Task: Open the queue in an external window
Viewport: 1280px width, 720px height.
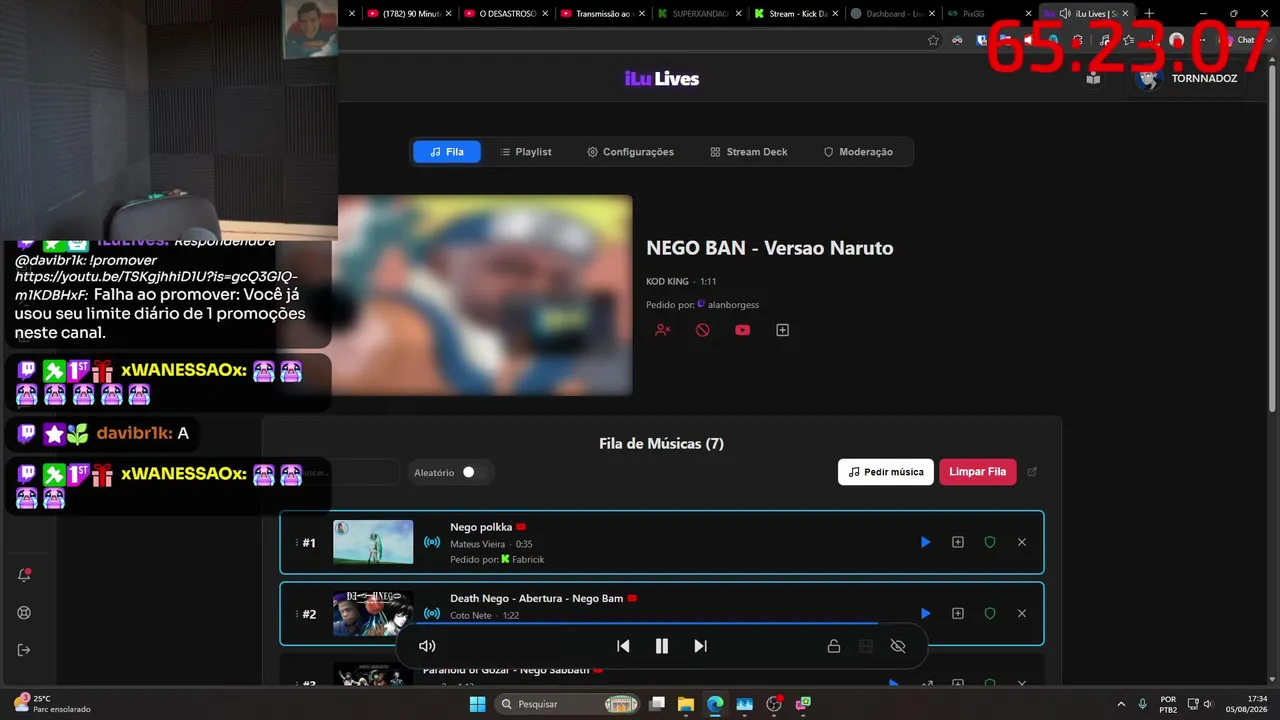Action: pyautogui.click(x=1033, y=472)
